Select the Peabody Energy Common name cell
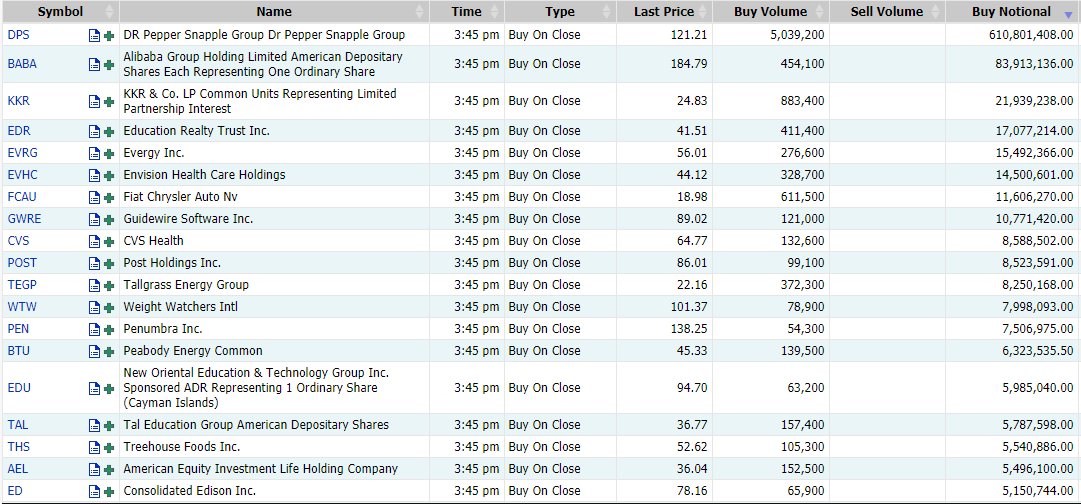 tap(193, 350)
